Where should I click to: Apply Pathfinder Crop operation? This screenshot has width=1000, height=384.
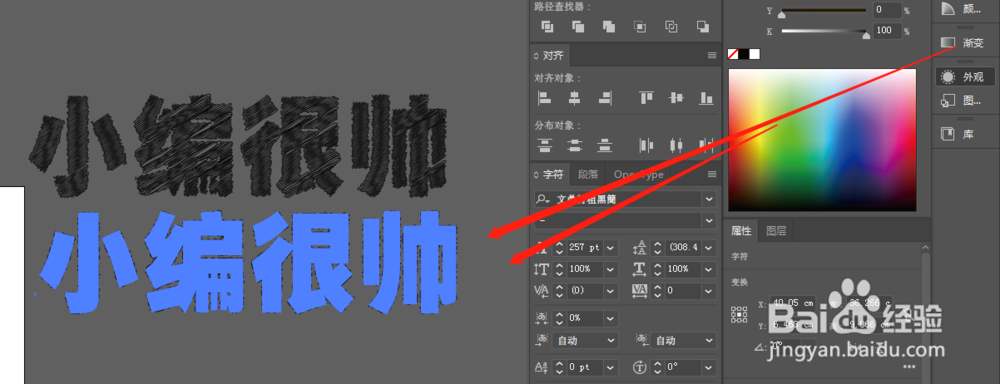[640, 26]
